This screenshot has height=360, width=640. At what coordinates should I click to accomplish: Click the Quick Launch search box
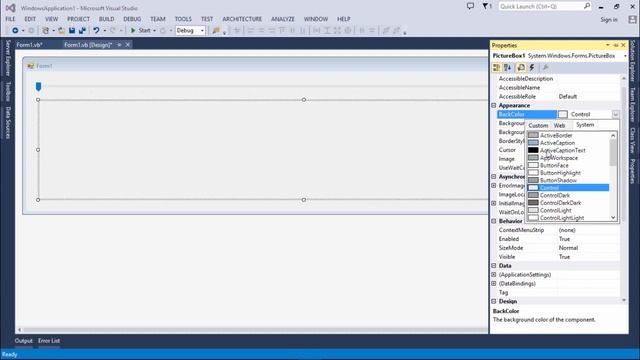(544, 6)
